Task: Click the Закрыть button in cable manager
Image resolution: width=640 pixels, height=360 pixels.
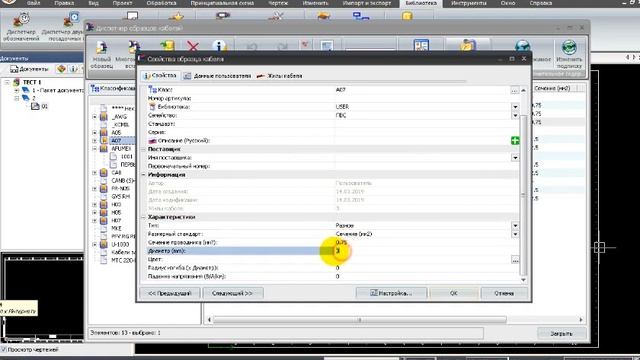Action: (561, 333)
